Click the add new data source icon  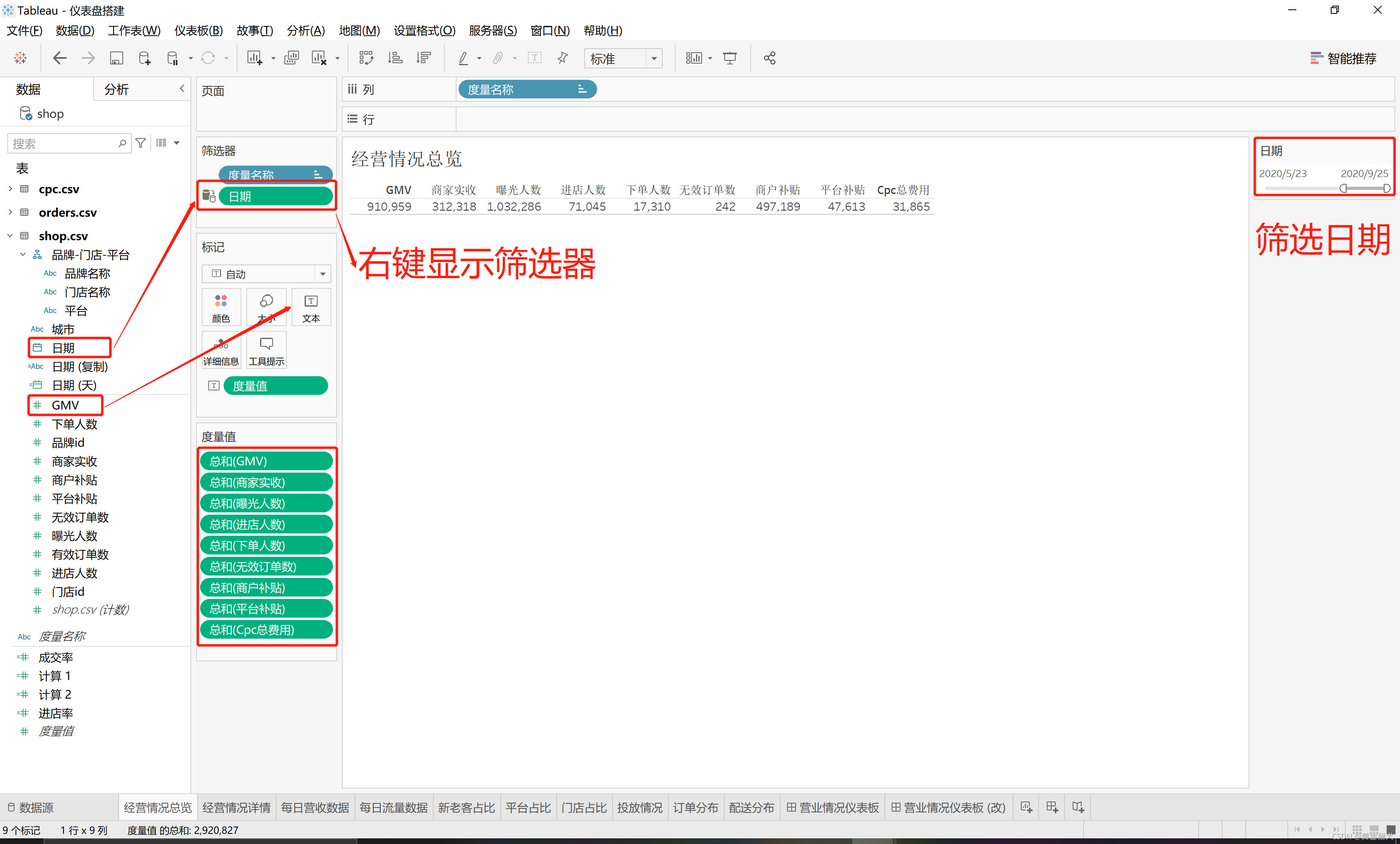tap(144, 58)
